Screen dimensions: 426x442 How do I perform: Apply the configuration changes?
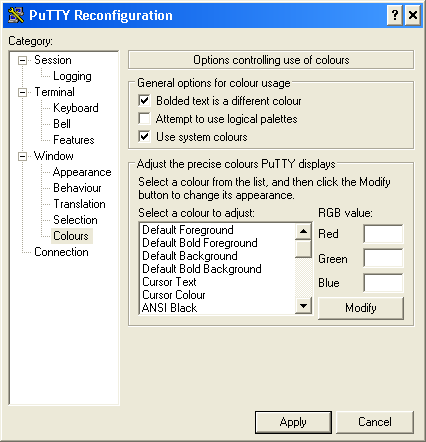(x=293, y=422)
